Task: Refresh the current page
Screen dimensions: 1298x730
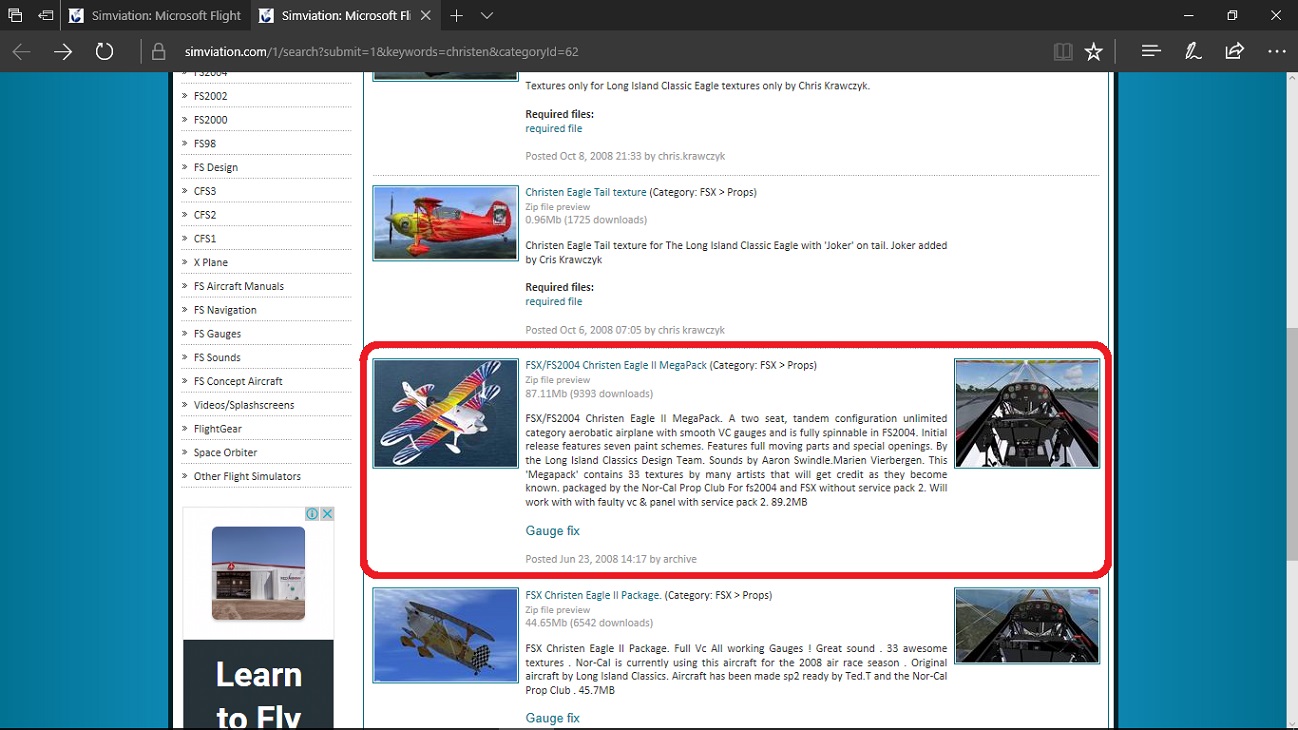Action: point(104,52)
